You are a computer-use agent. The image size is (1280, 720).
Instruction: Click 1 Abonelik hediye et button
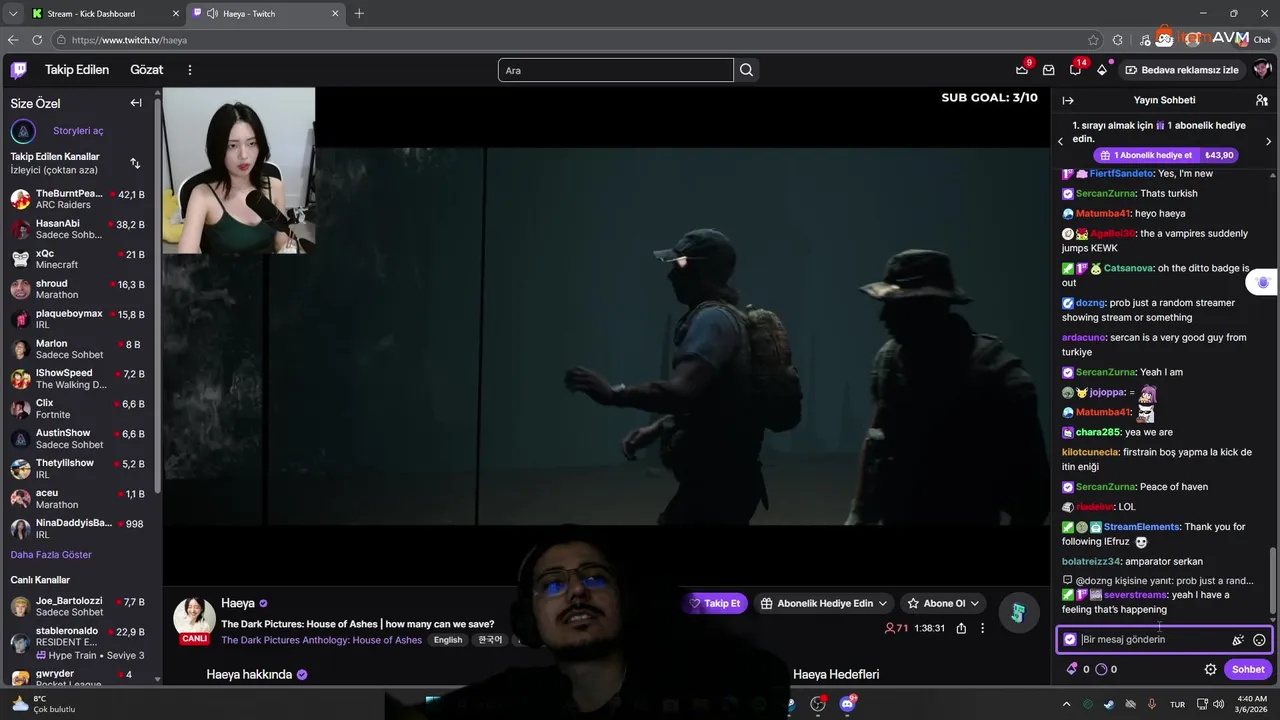click(1167, 155)
